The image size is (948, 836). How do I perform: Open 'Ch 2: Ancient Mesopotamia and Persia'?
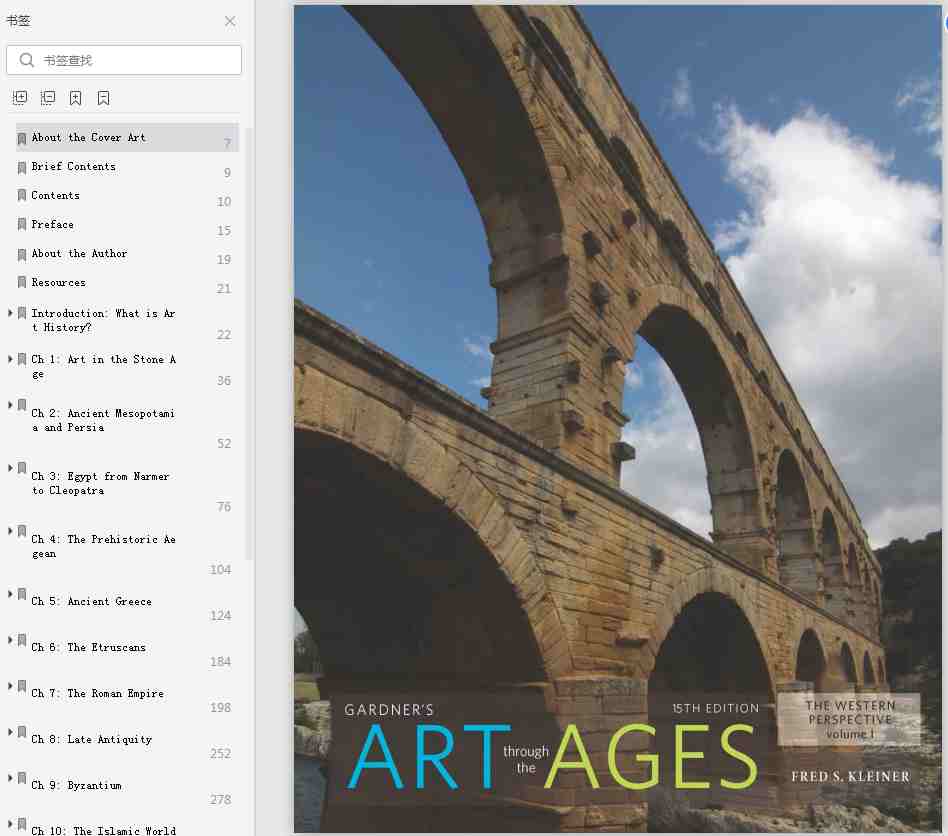(103, 420)
